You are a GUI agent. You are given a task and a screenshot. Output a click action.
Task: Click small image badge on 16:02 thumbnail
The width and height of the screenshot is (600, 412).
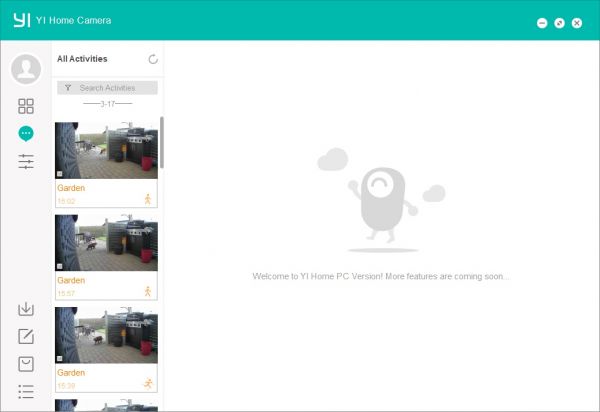pos(60,174)
